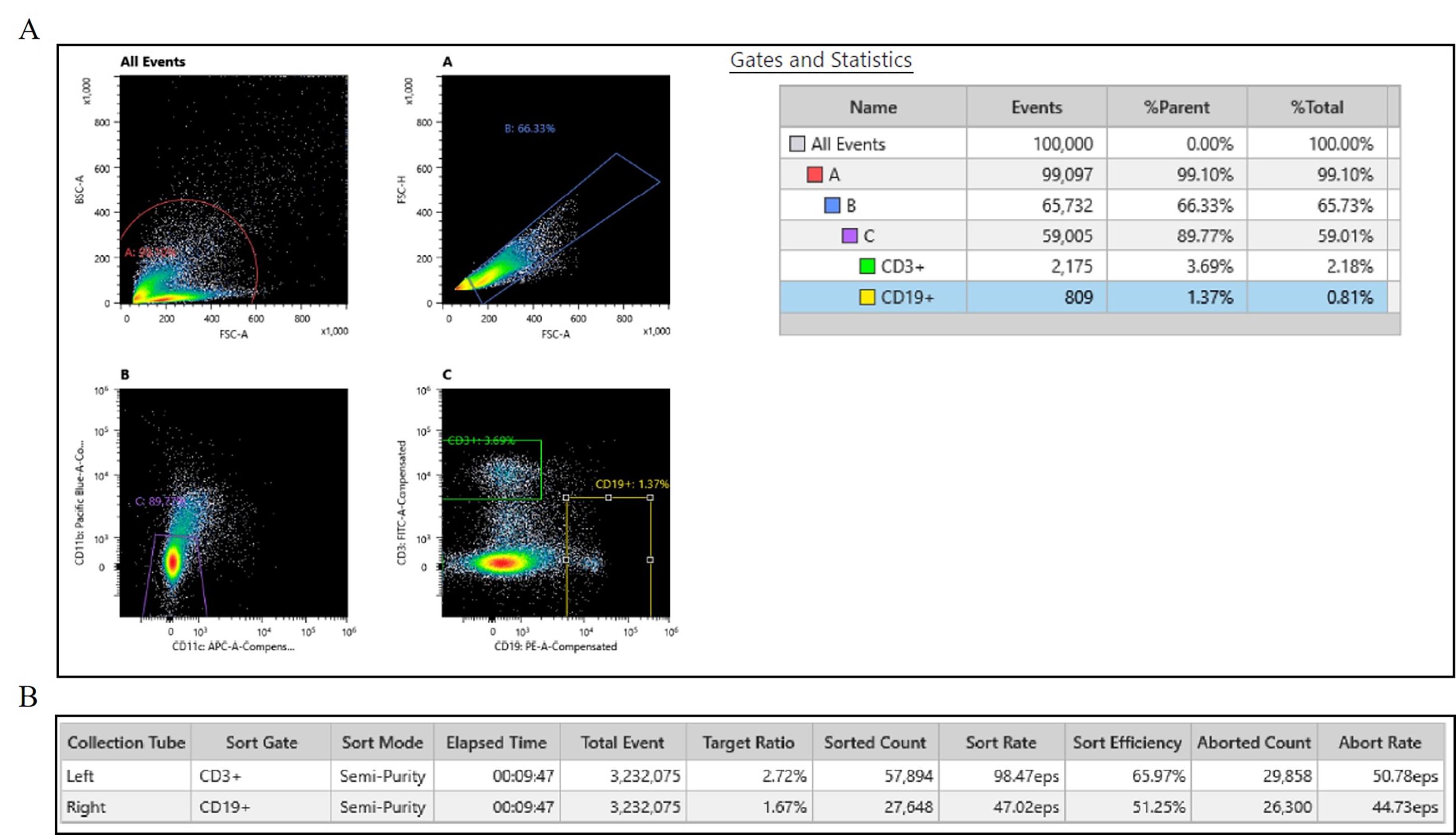Click the yellow CD19+ color swatch
This screenshot has width=1456, height=835.
click(x=867, y=297)
